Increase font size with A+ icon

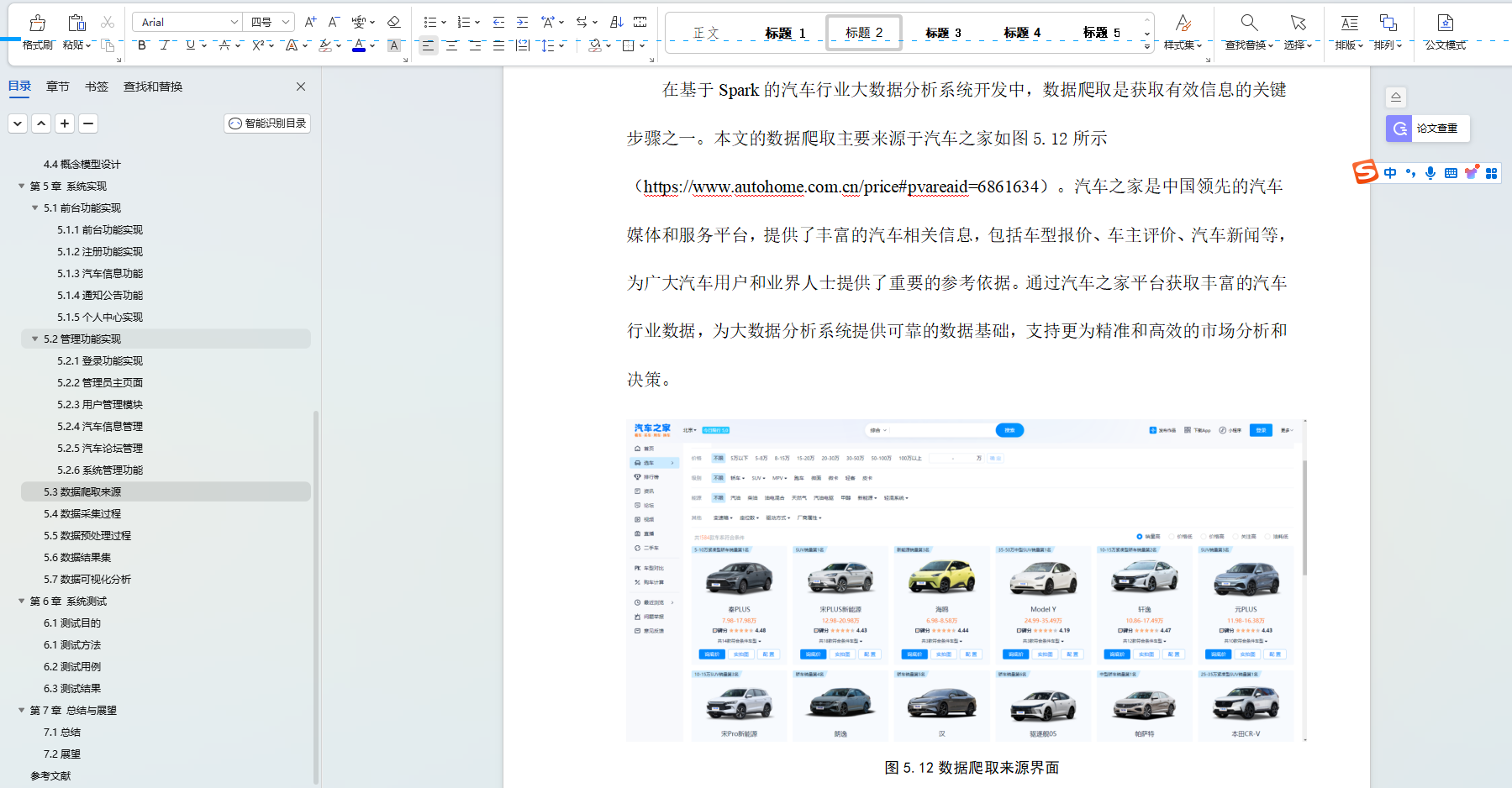[311, 23]
